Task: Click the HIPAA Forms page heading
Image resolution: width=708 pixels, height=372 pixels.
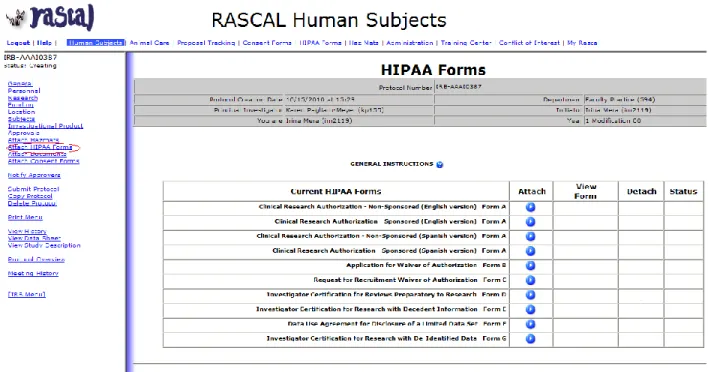Action: [433, 70]
